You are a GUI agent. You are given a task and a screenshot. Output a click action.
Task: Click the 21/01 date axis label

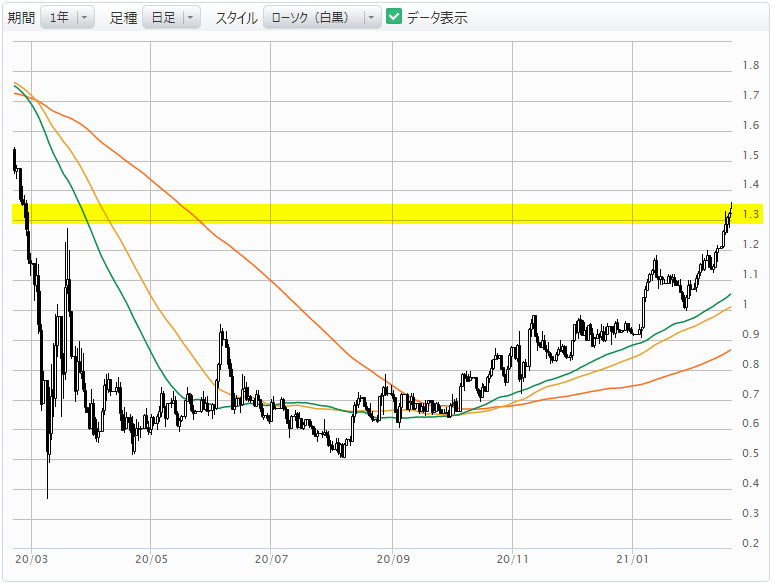pos(632,559)
